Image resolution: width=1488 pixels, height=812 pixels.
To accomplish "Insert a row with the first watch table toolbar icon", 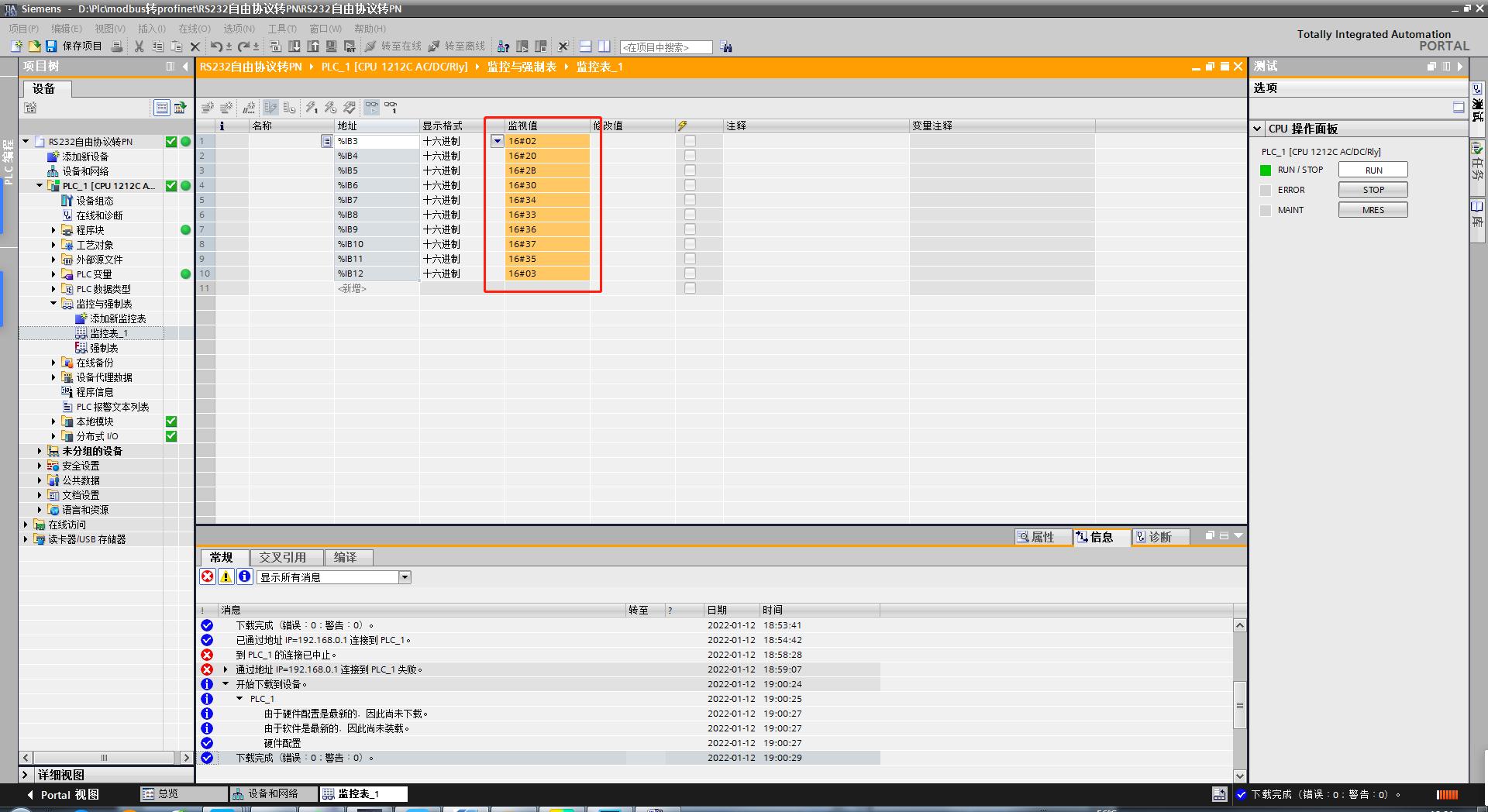I will tap(208, 108).
